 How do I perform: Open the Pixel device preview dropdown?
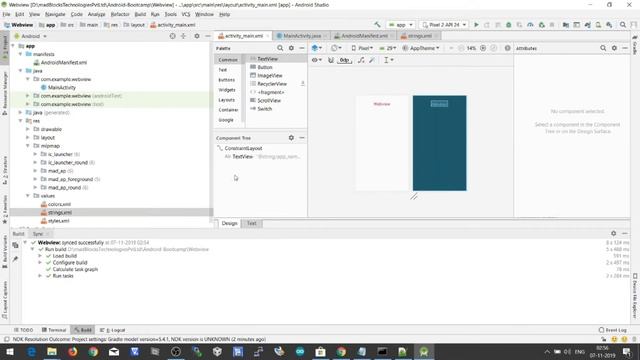coord(362,48)
